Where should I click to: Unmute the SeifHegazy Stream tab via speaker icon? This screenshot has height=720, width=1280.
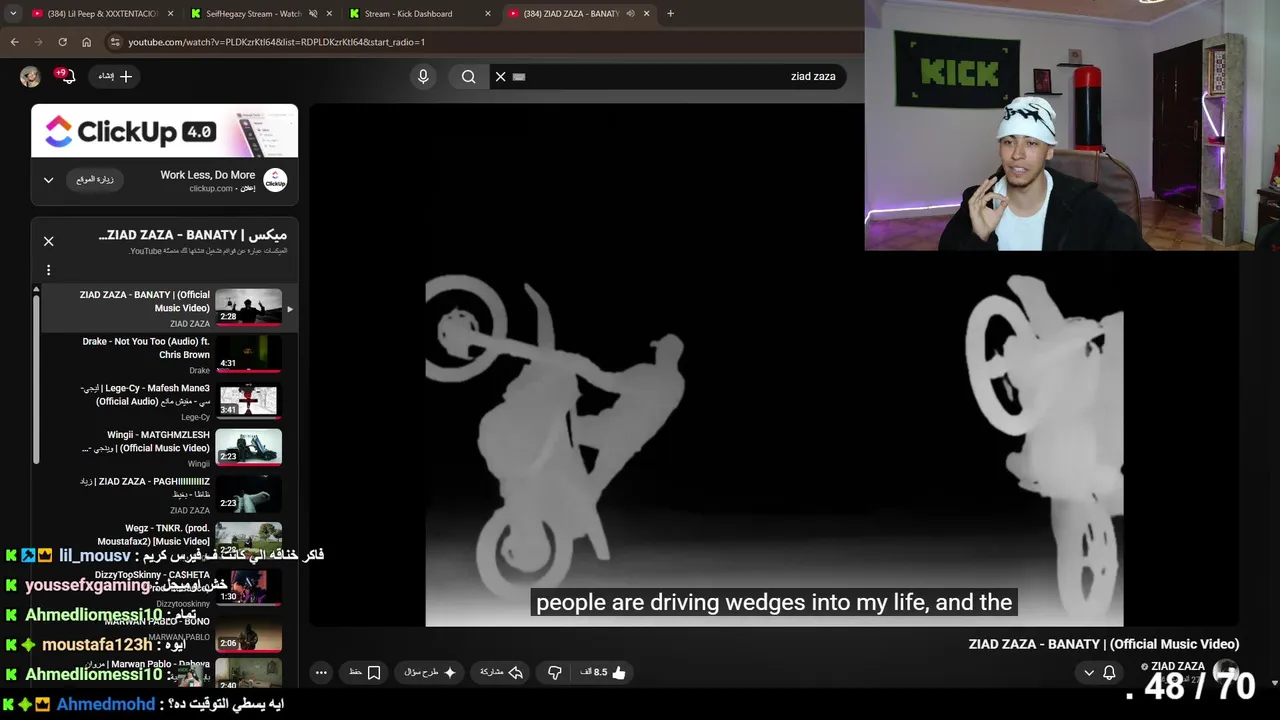pyautogui.click(x=313, y=14)
